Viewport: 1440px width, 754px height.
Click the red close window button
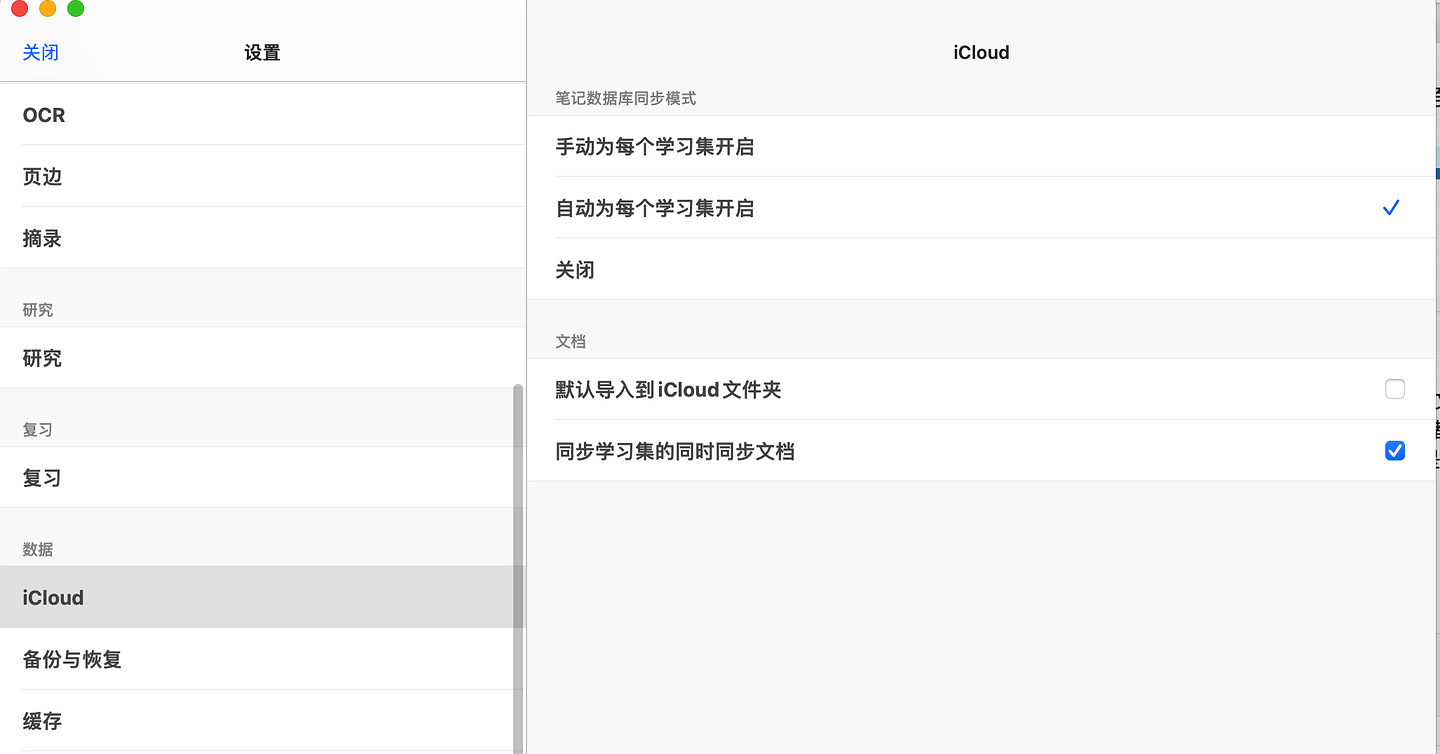click(19, 9)
